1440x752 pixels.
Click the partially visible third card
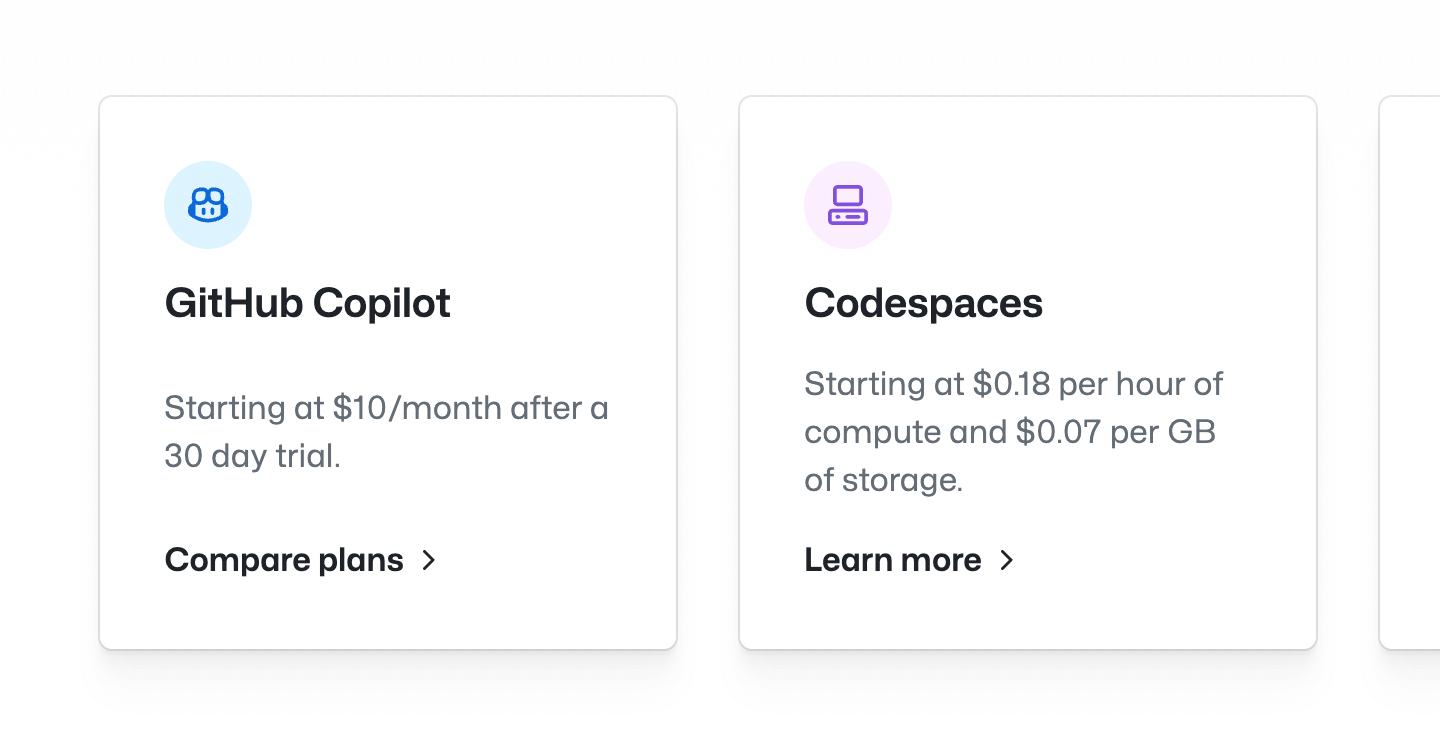(x=1410, y=372)
